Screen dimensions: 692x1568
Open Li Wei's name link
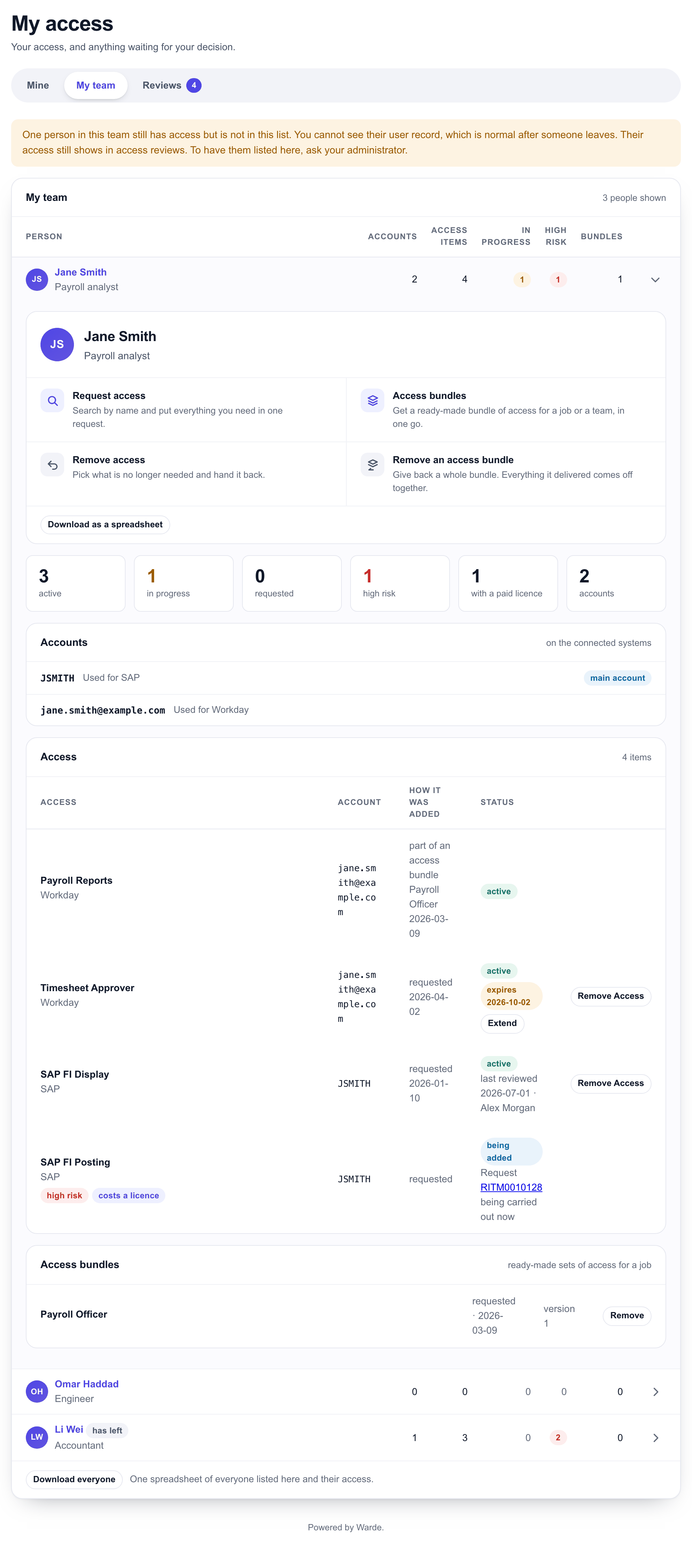tap(69, 1430)
